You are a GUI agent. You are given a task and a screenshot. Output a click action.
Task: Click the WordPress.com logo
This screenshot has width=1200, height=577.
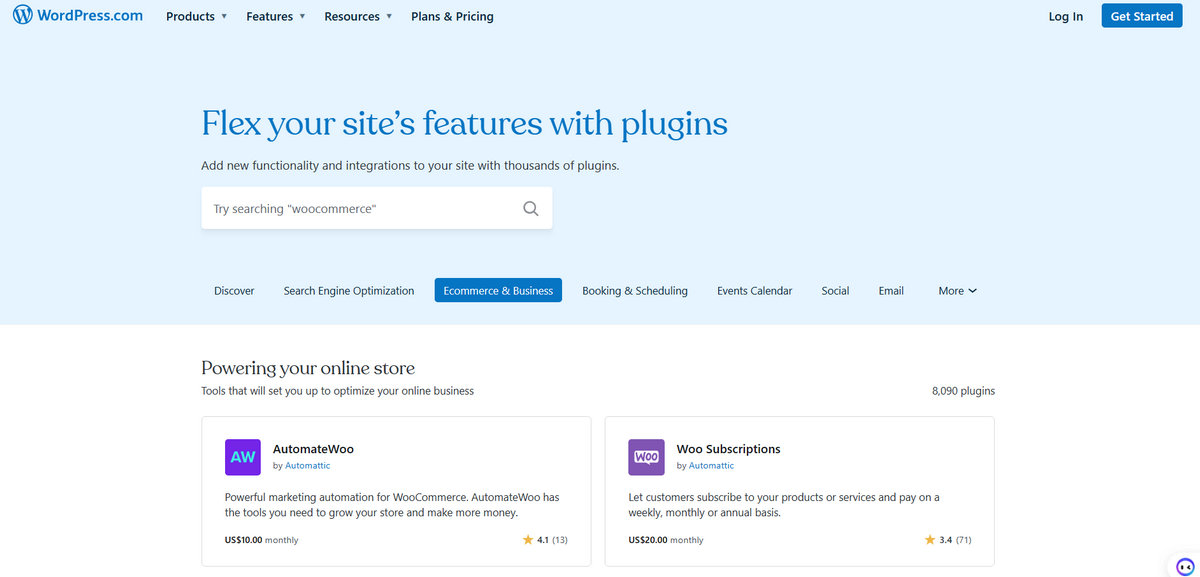pos(78,15)
